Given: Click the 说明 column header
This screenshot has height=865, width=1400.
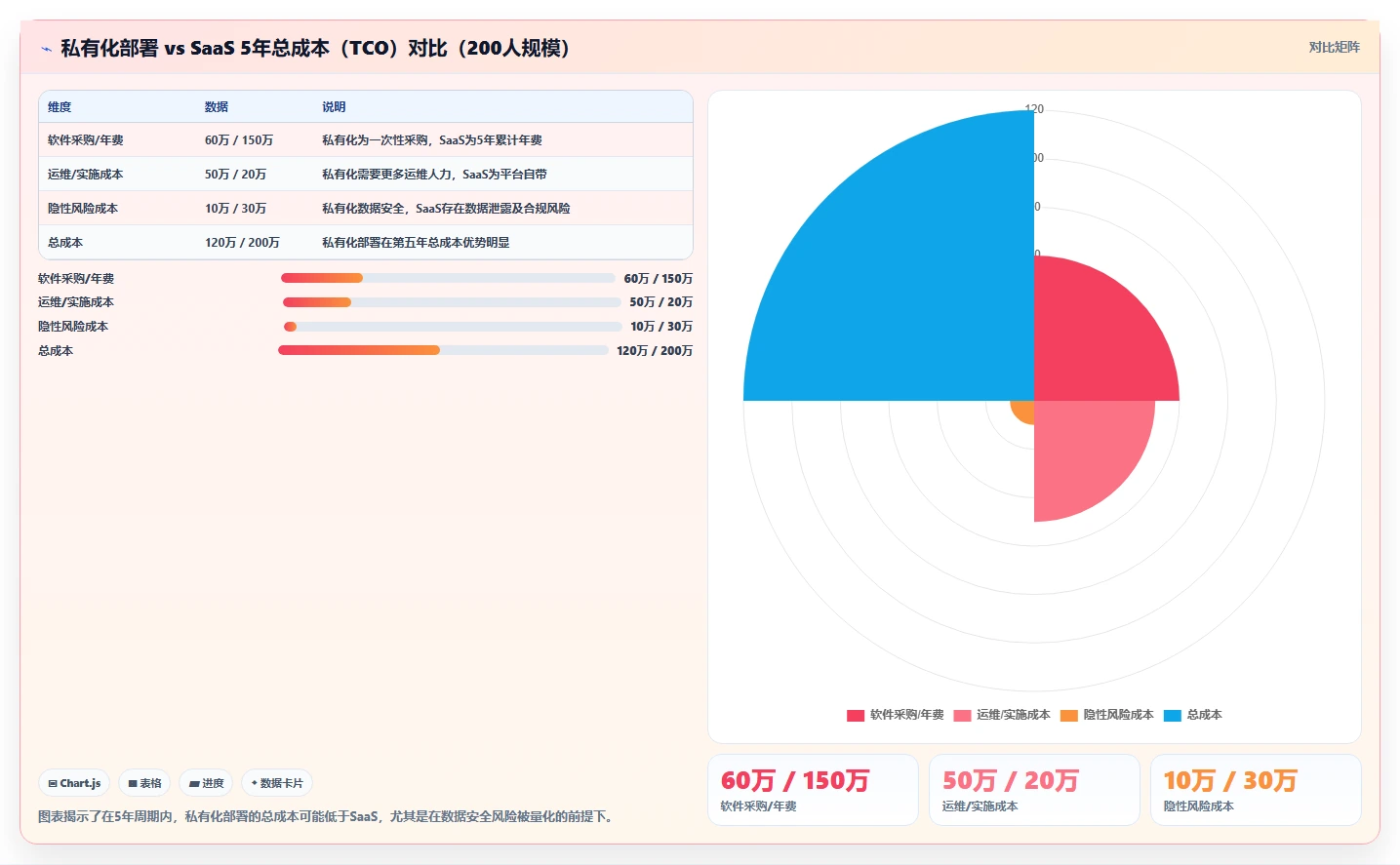Looking at the screenshot, I should click(x=334, y=107).
